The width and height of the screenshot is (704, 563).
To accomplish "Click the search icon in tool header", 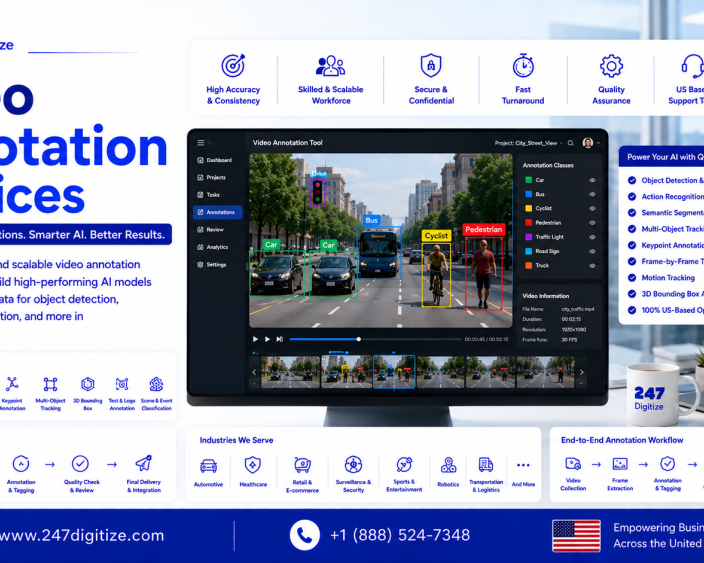I will [x=571, y=143].
